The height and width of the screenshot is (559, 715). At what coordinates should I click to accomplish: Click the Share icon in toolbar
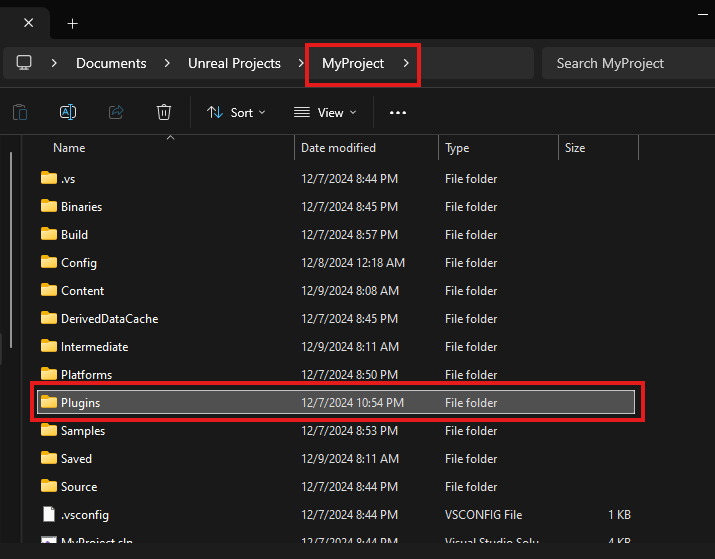[x=116, y=112]
